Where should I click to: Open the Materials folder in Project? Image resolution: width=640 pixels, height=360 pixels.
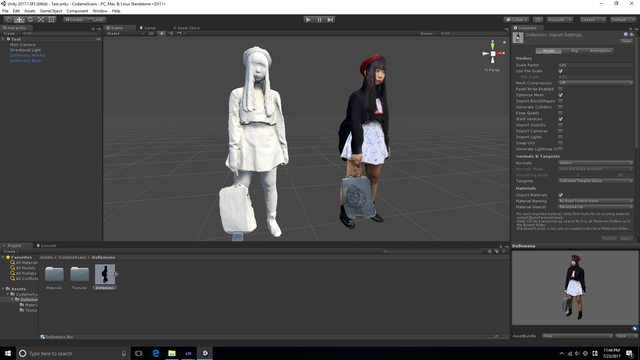tap(54, 278)
